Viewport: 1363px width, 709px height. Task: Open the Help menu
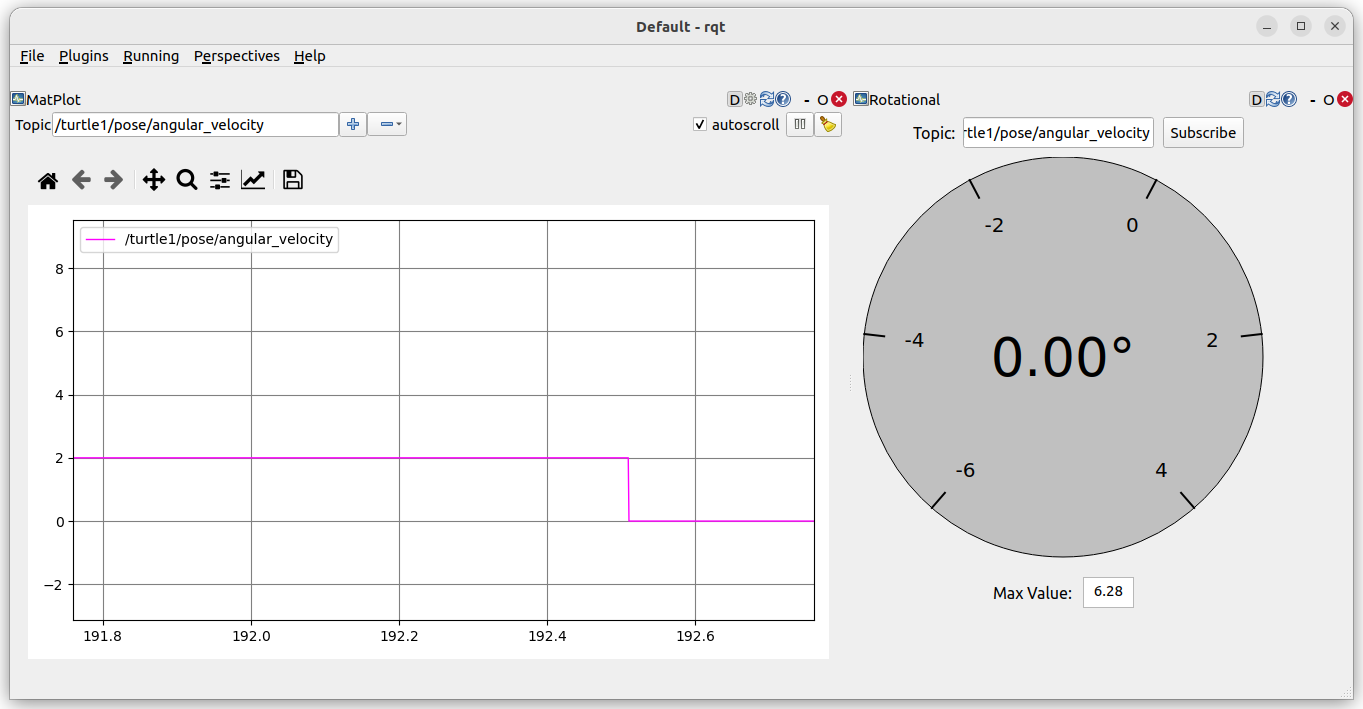pos(310,56)
